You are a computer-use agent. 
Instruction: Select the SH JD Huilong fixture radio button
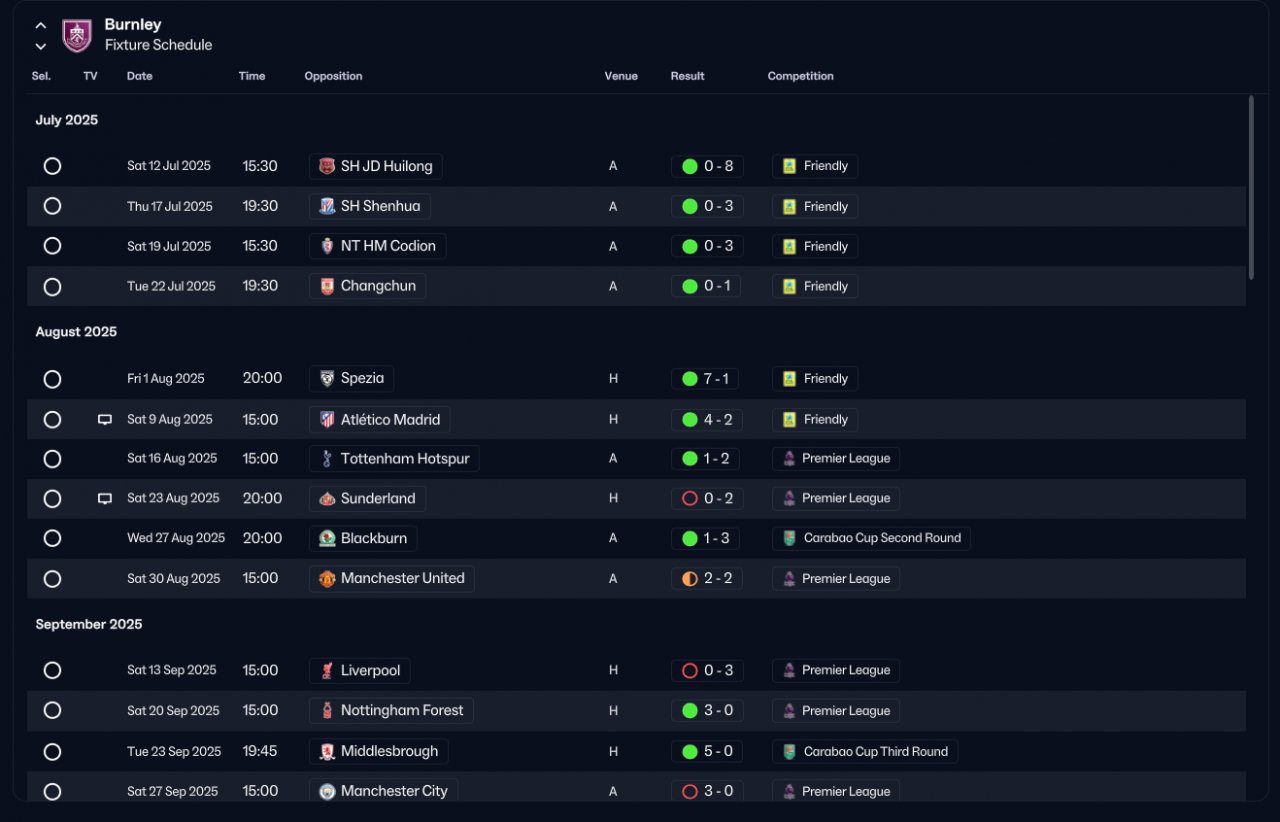point(52,166)
